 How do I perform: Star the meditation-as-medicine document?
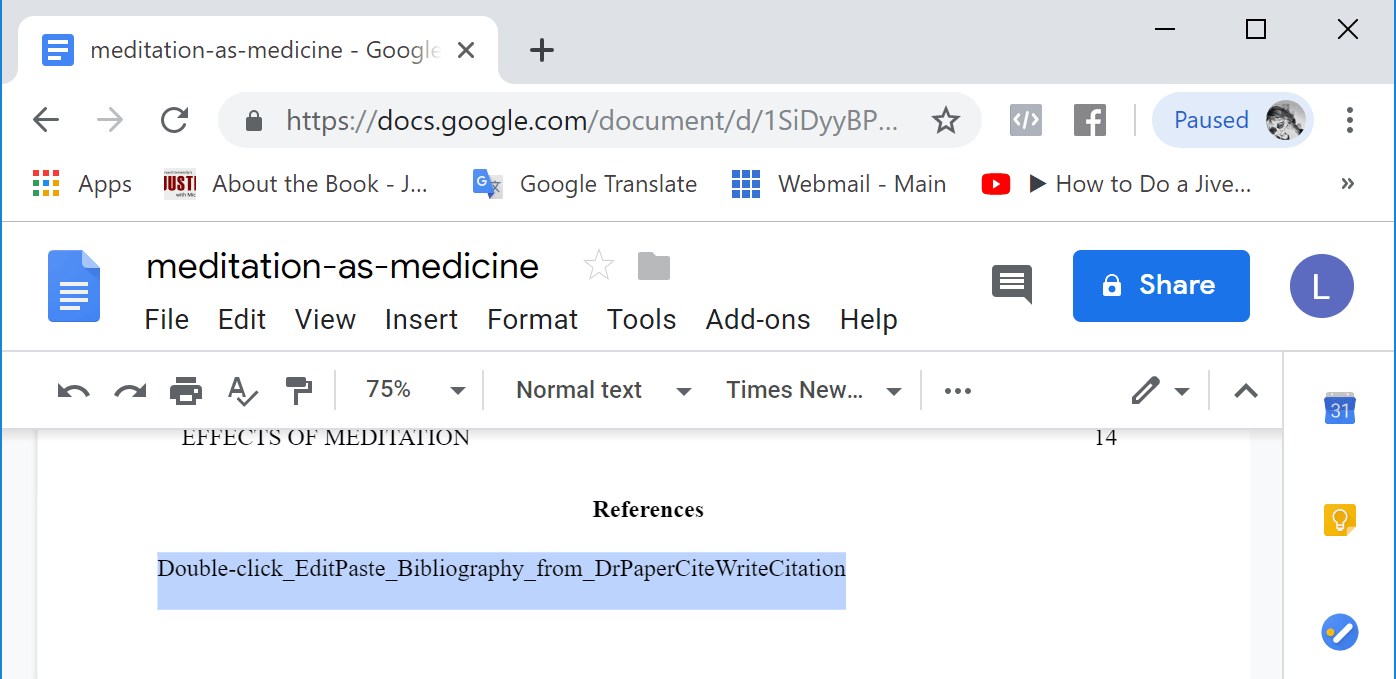598,266
